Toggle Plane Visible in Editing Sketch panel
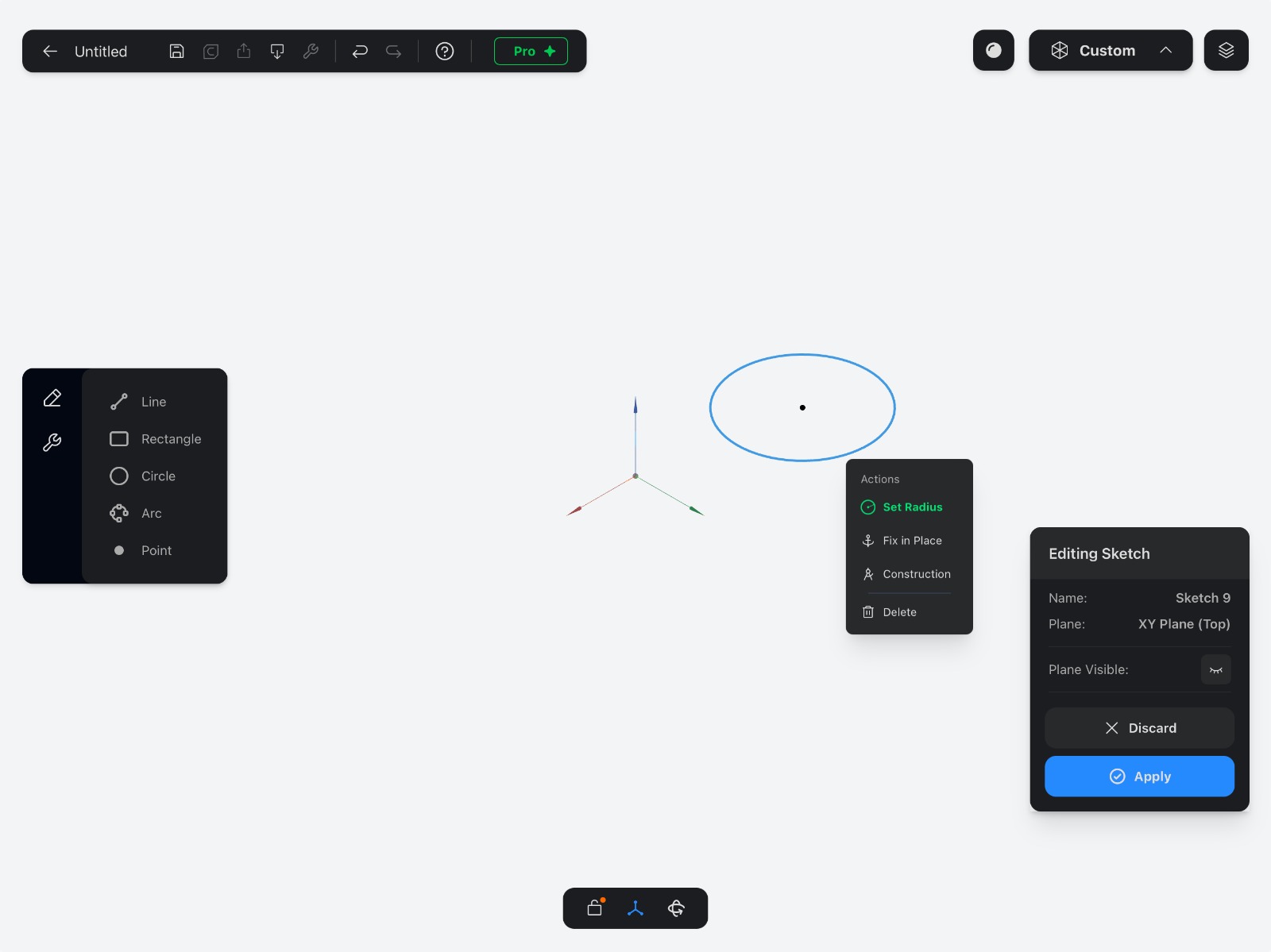The image size is (1271, 952). pyautogui.click(x=1215, y=669)
